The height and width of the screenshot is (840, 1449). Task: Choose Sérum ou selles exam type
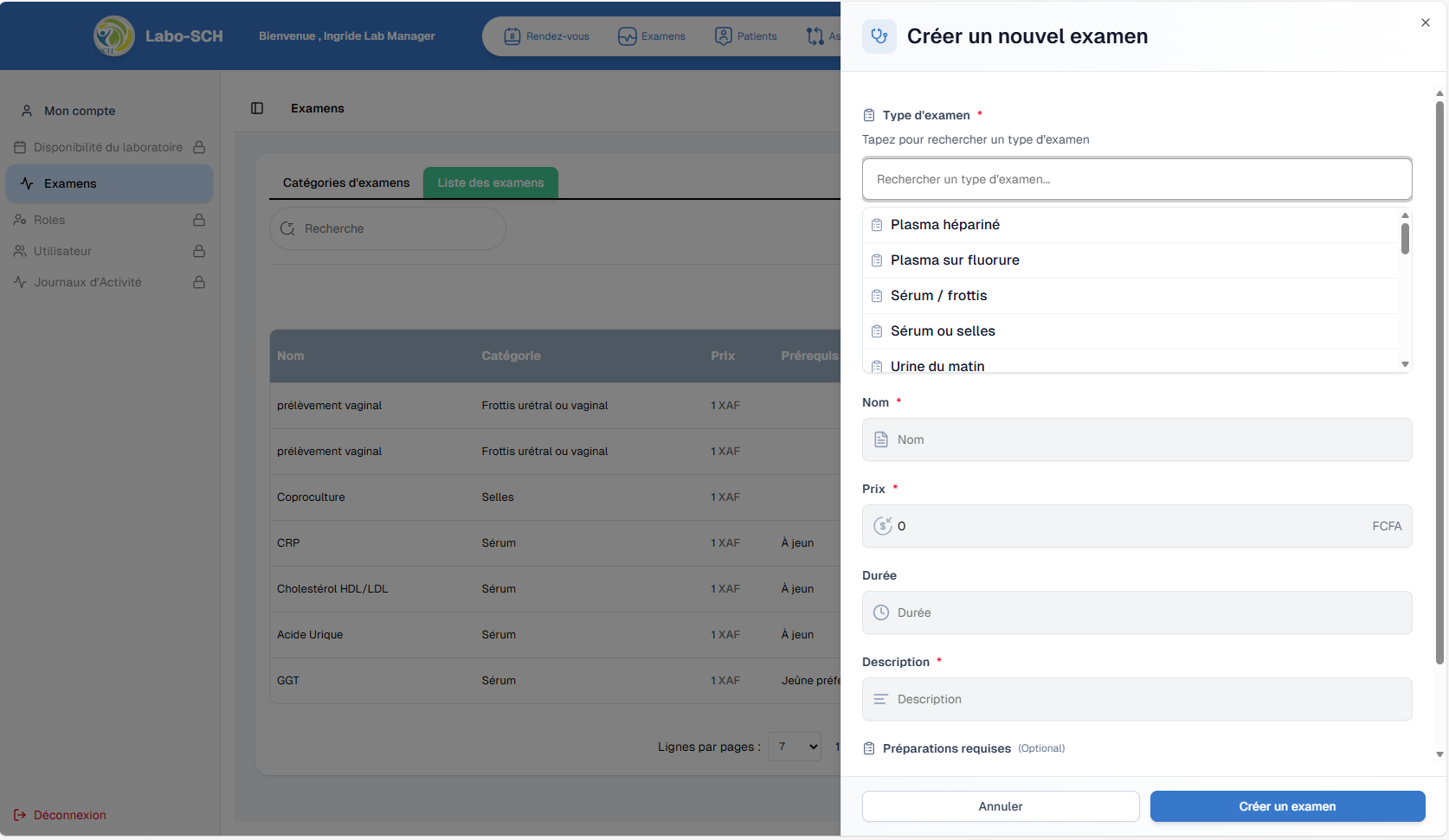coord(943,331)
